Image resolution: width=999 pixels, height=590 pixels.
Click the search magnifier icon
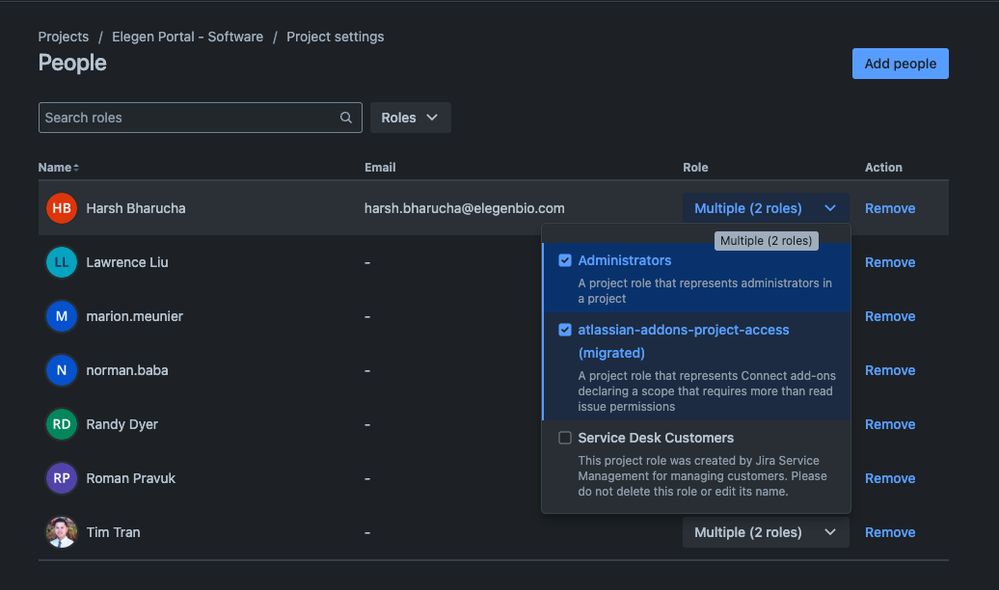pyautogui.click(x=346, y=117)
